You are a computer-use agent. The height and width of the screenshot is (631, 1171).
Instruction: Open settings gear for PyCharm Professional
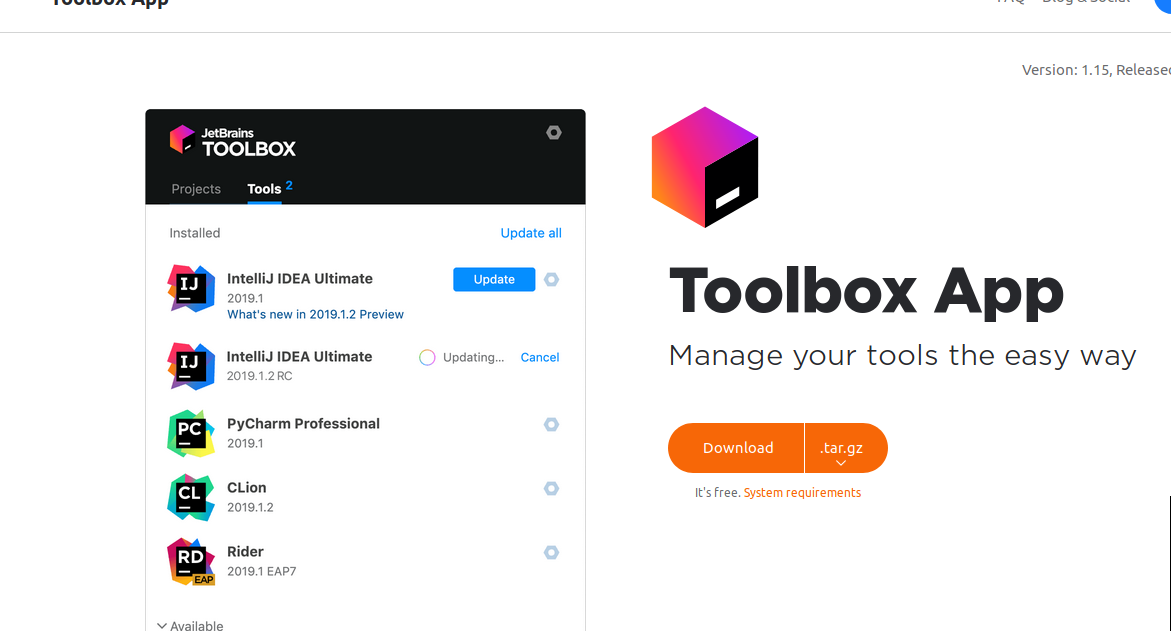[x=551, y=424]
